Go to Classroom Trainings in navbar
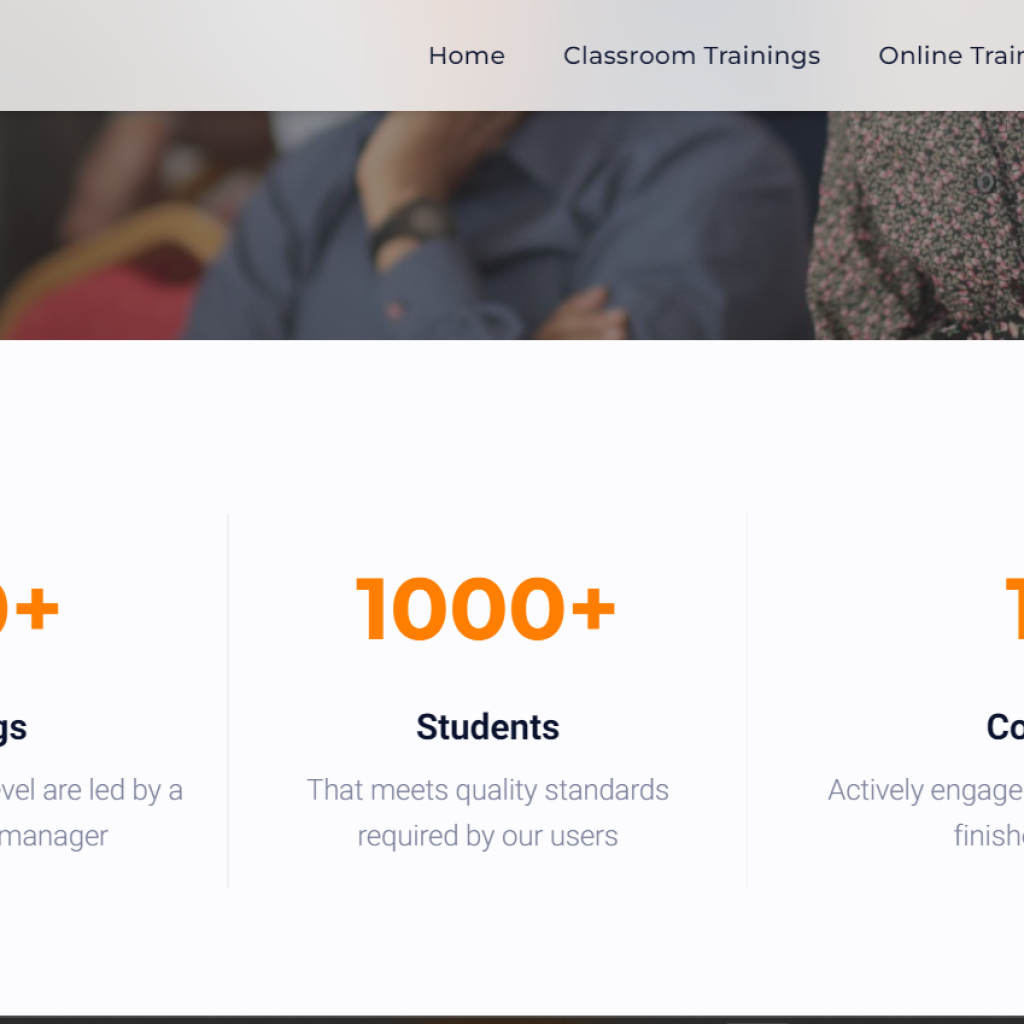This screenshot has width=1024, height=1024. (692, 56)
